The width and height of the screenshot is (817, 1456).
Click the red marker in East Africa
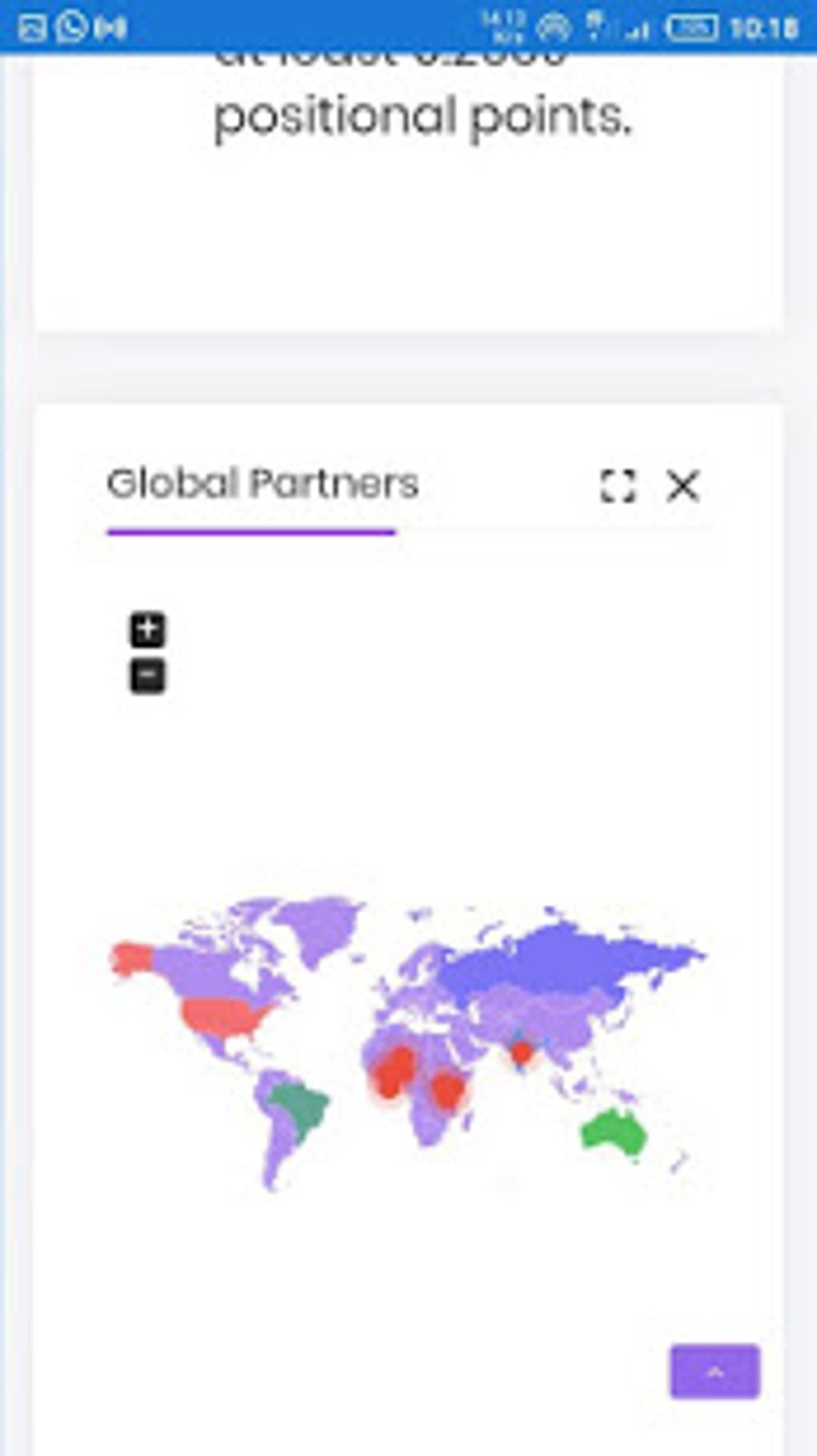pyautogui.click(x=447, y=1090)
